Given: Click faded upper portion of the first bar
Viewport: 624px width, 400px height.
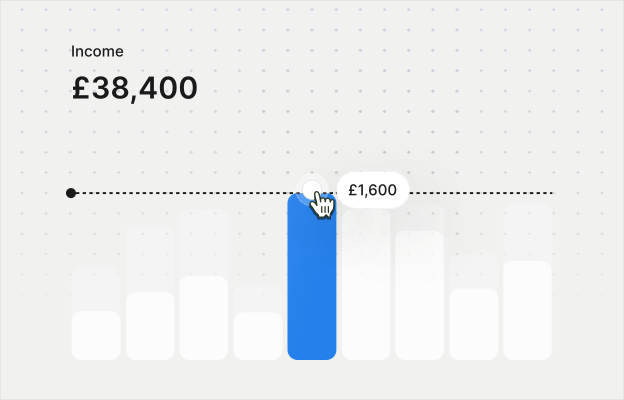Looking at the screenshot, I should click(x=96, y=288).
